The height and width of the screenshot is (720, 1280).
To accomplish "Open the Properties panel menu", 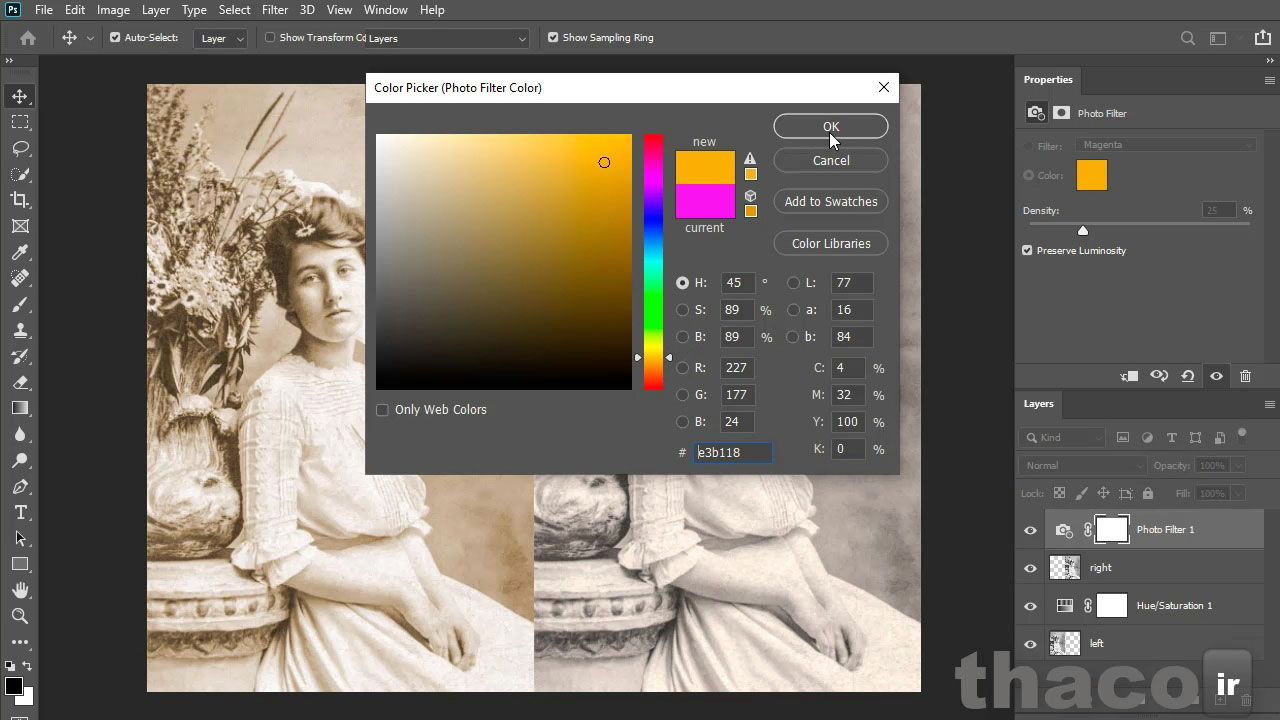I will [x=1270, y=80].
